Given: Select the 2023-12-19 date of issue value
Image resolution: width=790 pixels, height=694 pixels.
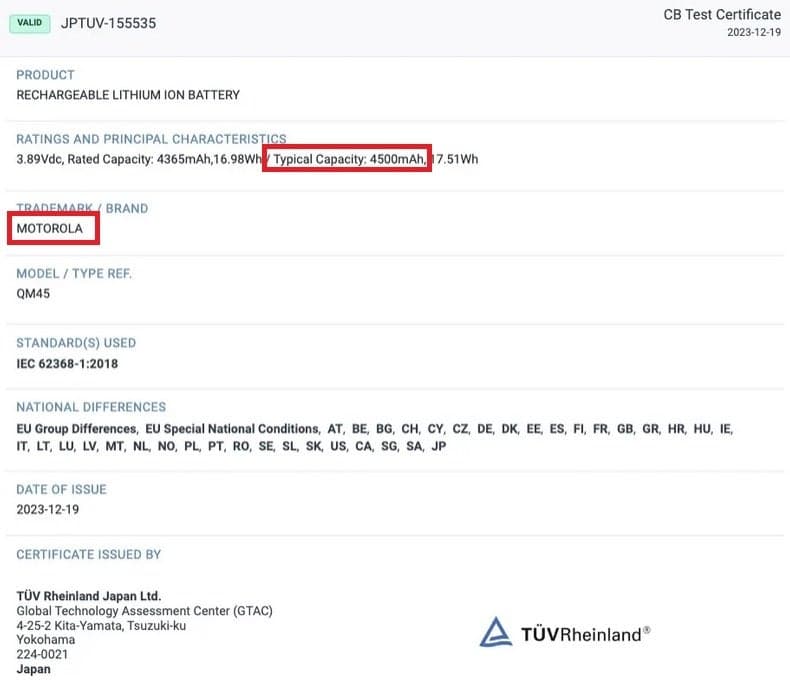Looking at the screenshot, I should click(48, 509).
